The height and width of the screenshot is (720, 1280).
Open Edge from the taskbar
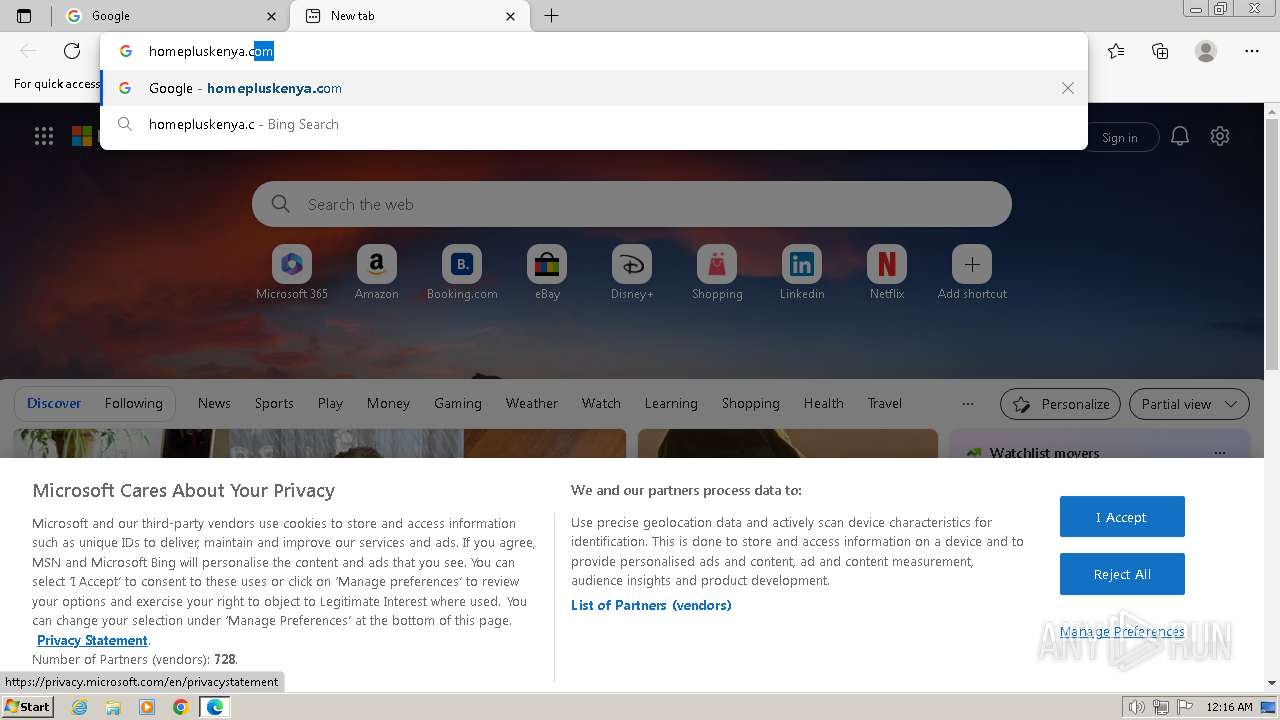coord(214,707)
